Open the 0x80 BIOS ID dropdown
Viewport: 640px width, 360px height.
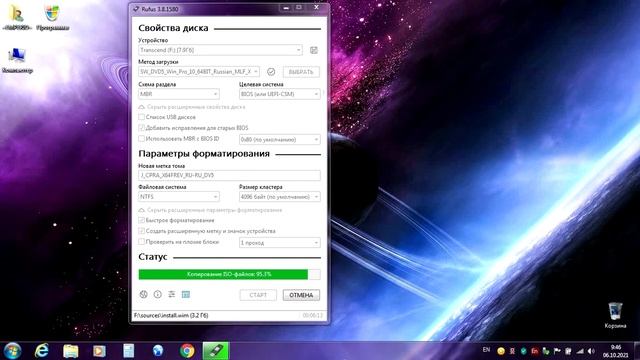point(280,140)
